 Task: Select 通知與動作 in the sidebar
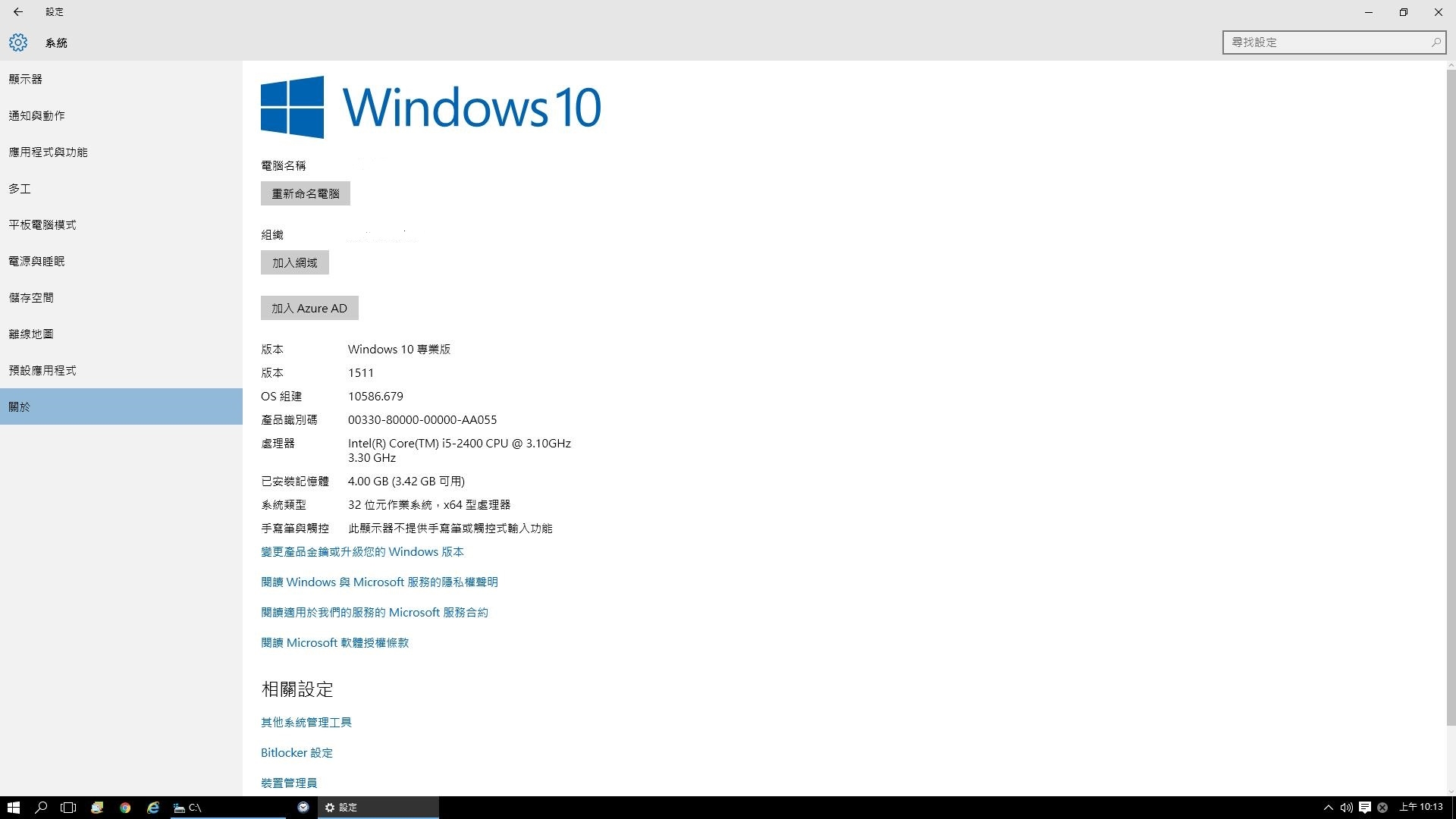coord(121,115)
